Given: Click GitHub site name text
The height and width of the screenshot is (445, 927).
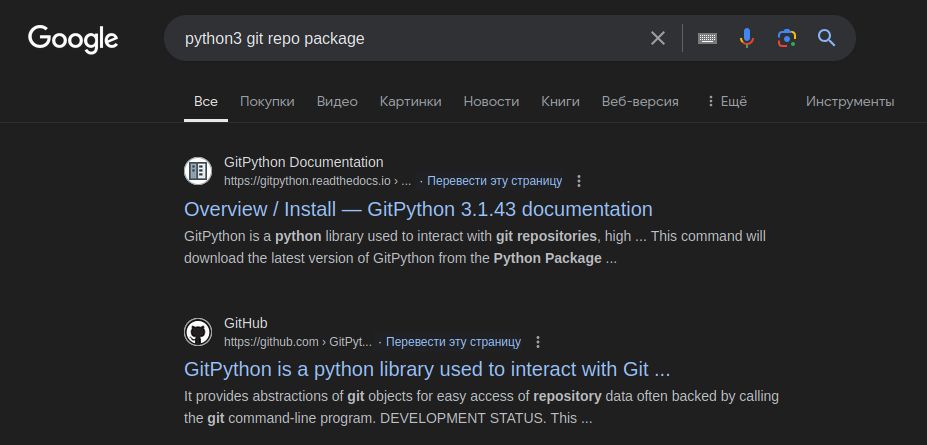Looking at the screenshot, I should coord(246,323).
